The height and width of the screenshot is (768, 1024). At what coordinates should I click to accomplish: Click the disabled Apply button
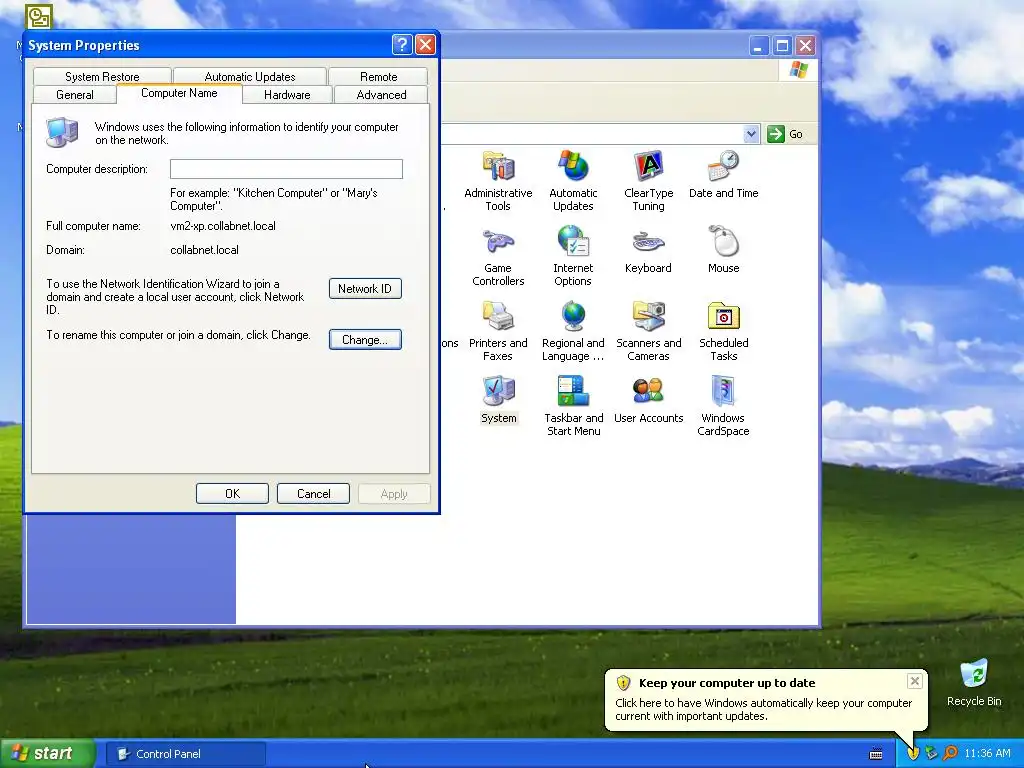point(394,494)
